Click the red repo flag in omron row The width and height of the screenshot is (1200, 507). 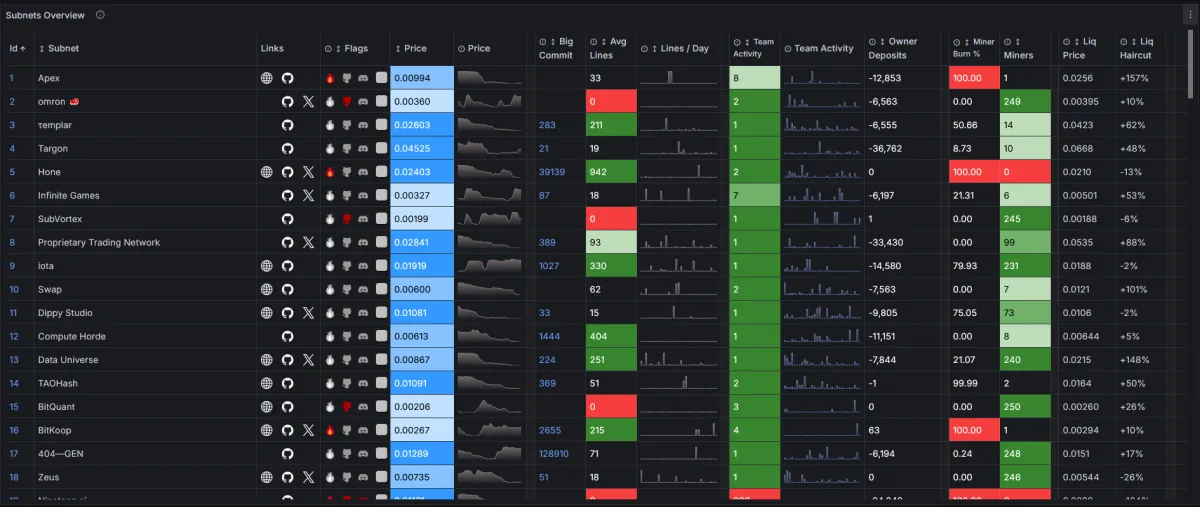[x=347, y=101]
